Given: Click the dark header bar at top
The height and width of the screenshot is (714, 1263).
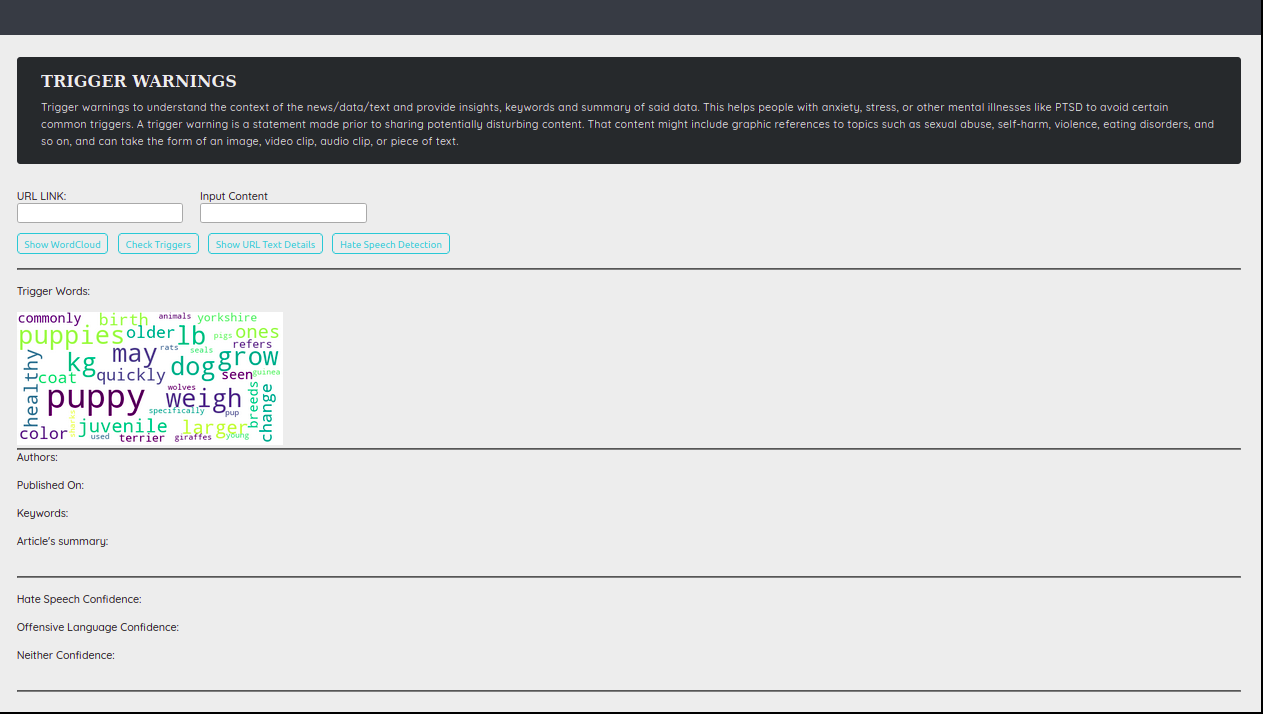Looking at the screenshot, I should (630, 16).
